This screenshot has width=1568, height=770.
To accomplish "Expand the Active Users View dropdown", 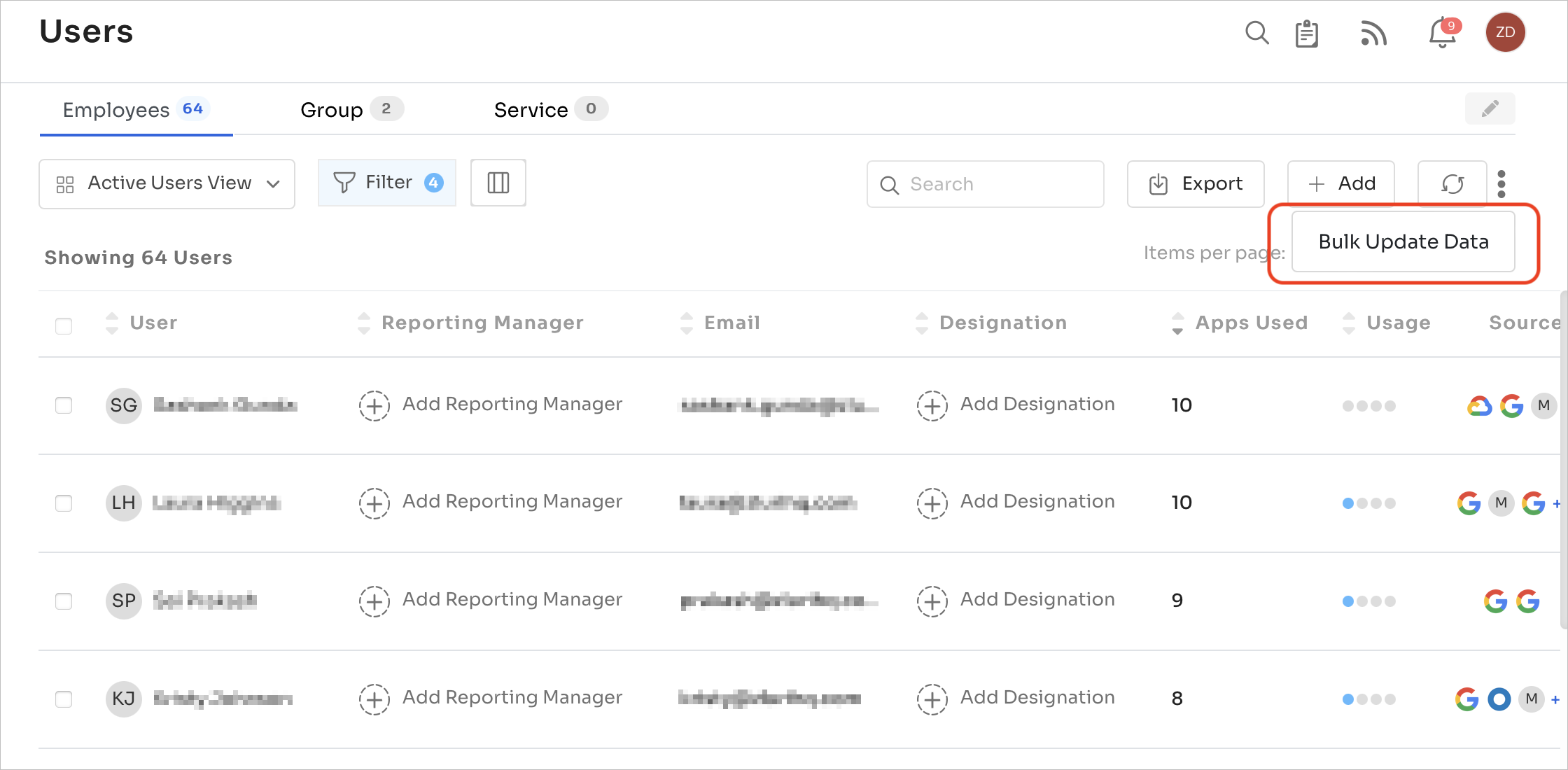I will pyautogui.click(x=167, y=183).
